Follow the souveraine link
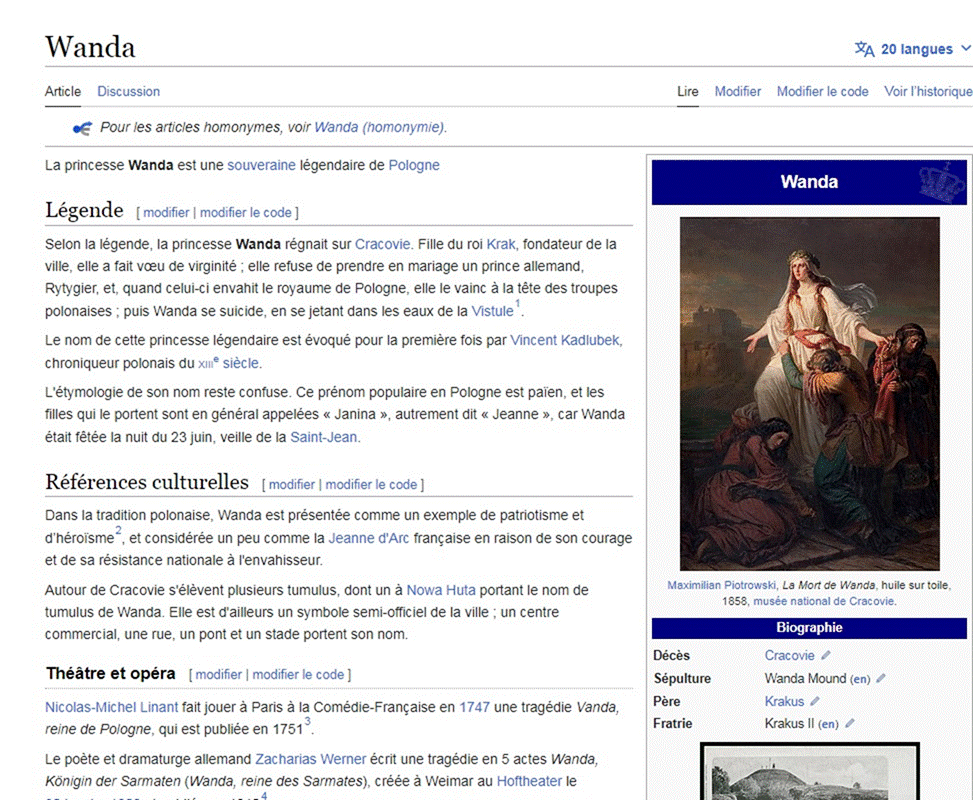This screenshot has height=800, width=973. 261,165
